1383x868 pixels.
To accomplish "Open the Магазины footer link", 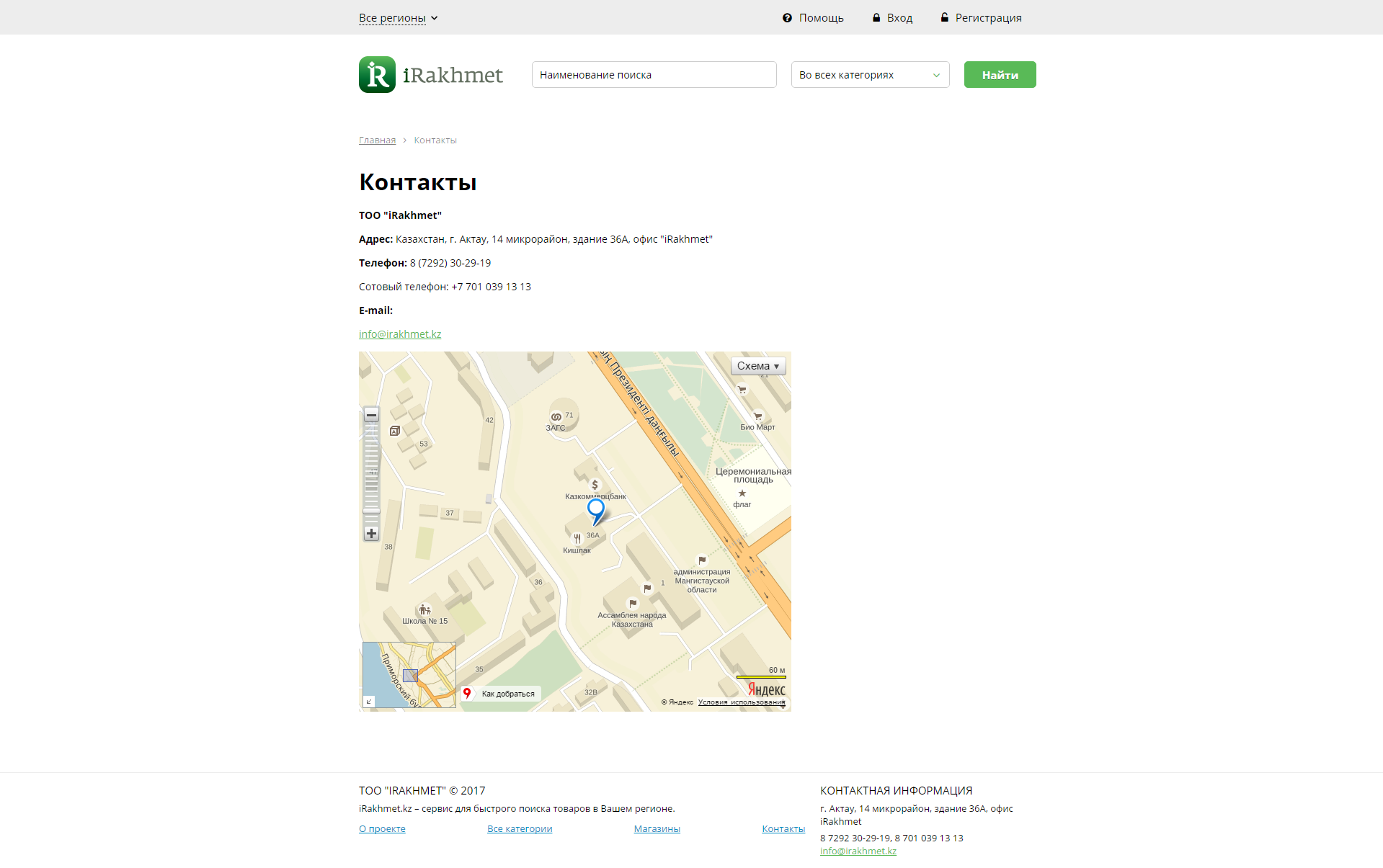I will point(657,829).
